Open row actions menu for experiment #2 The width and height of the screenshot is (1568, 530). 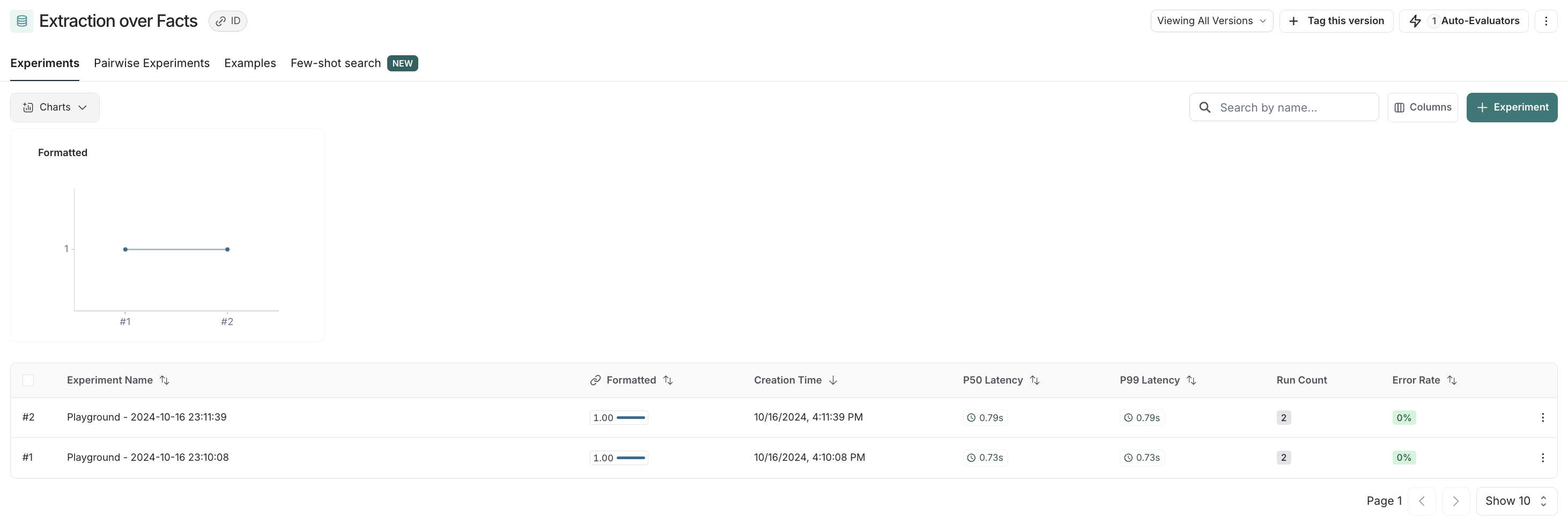(1542, 418)
